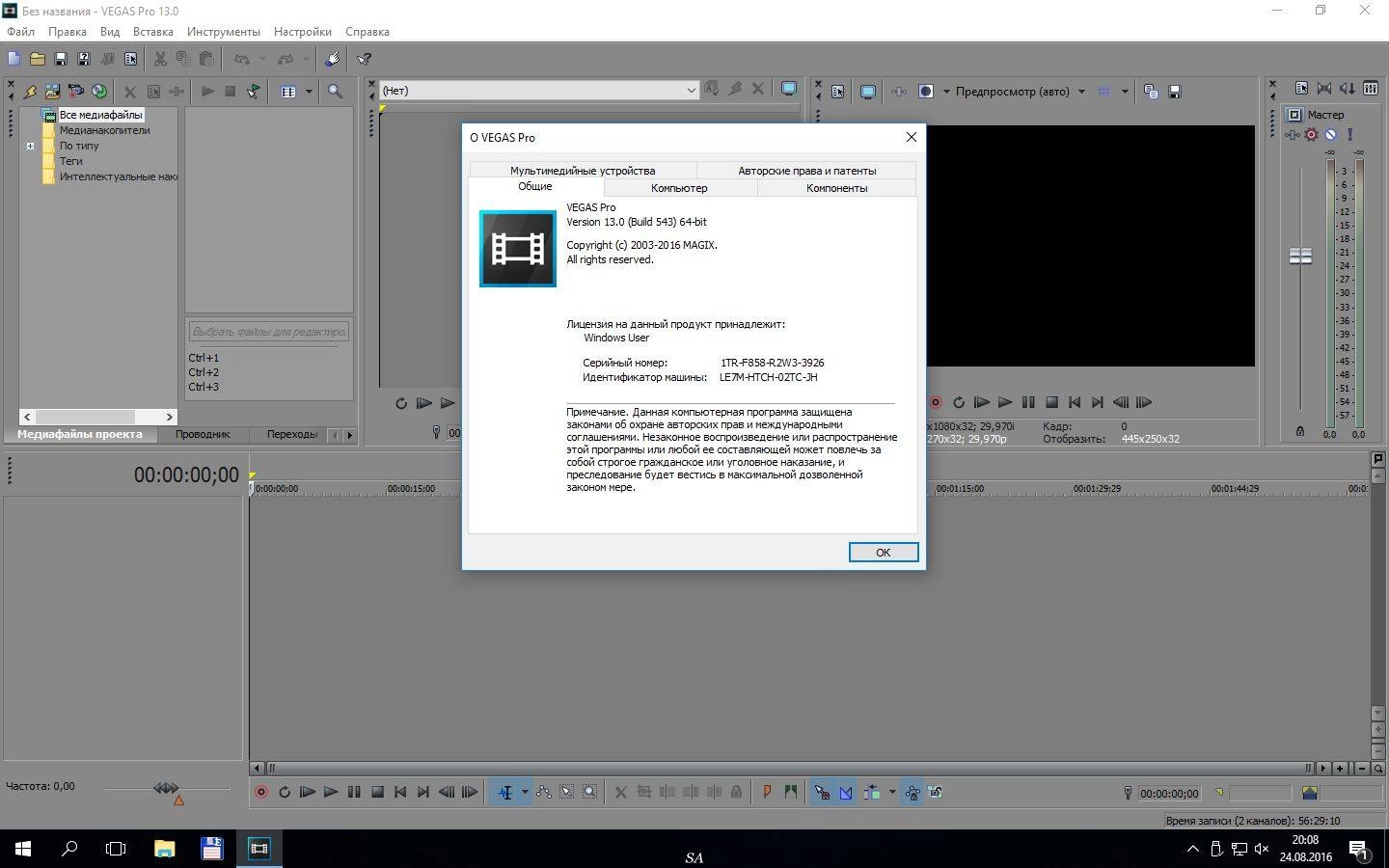Open the Undo history dropdown arrow
This screenshot has width=1389, height=868.
[262, 59]
